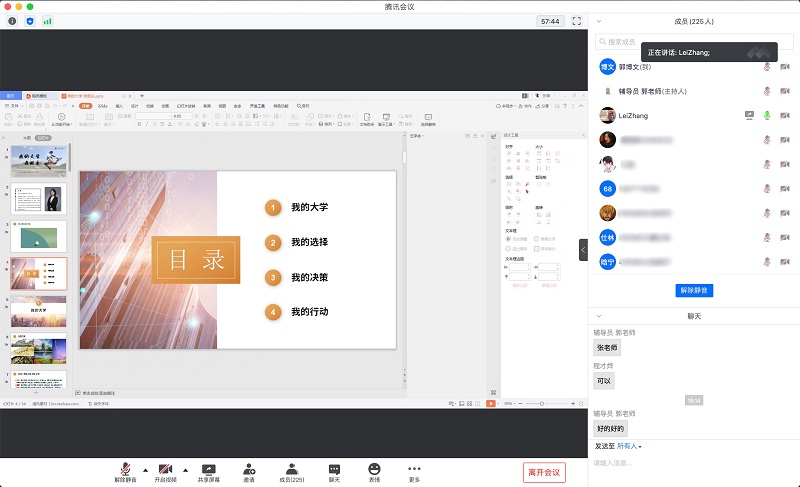The width and height of the screenshot is (800, 487).
Task: Open the 表情 emoji reactions icon
Action: [374, 468]
